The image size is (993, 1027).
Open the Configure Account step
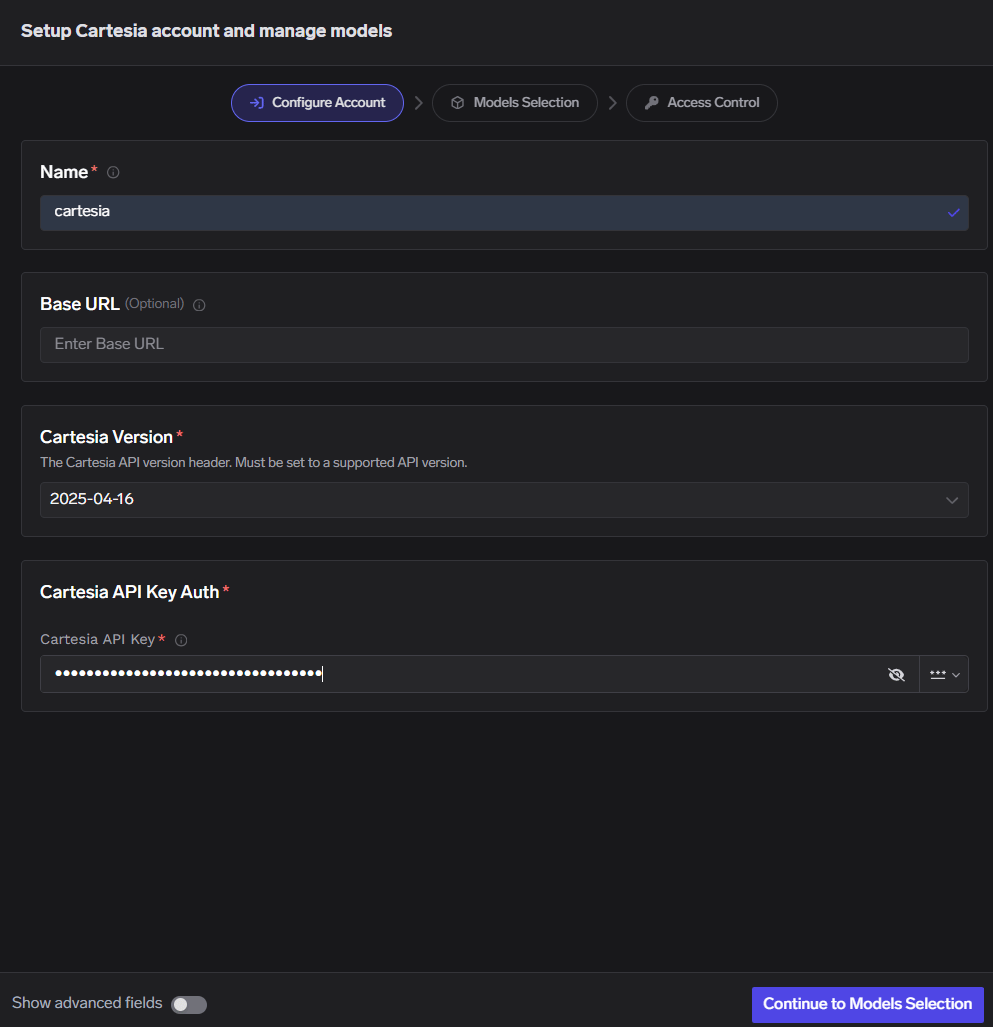(317, 103)
